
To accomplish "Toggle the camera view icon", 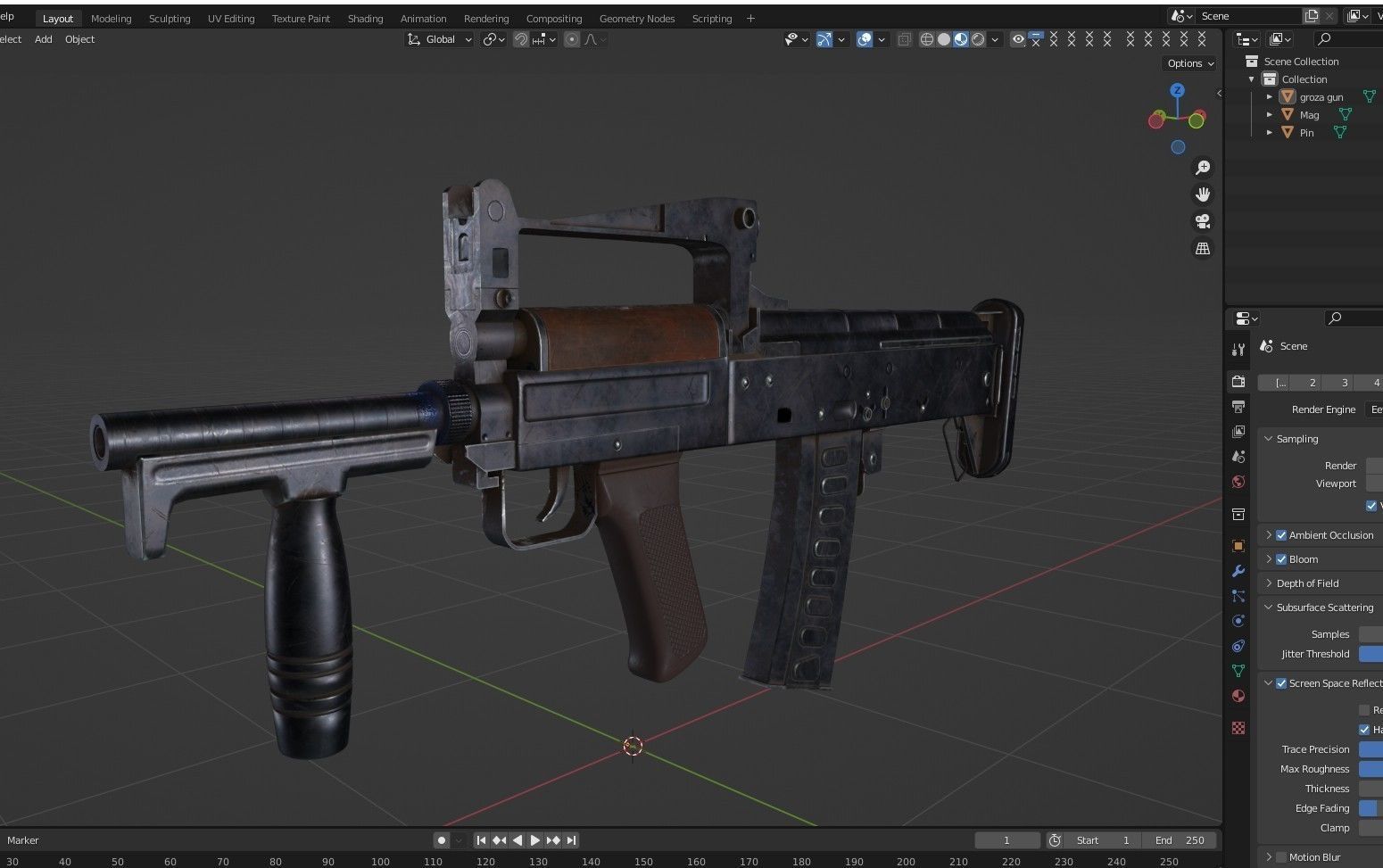I will (1203, 221).
